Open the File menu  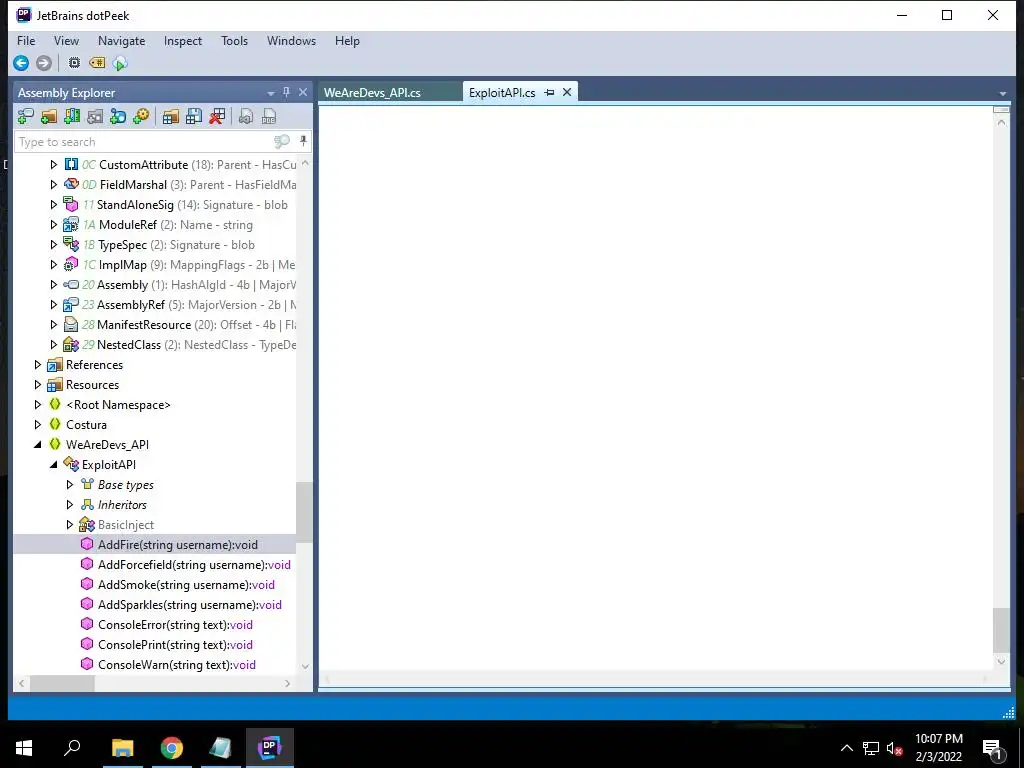(x=26, y=40)
